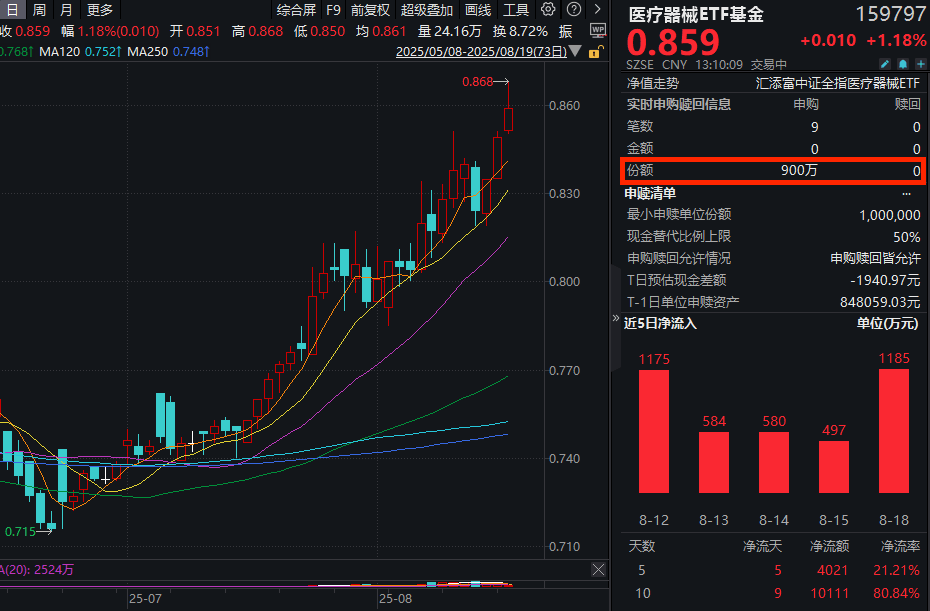Switch to the 周 weekly chart tab
Screen dimensions: 930x611
(37, 9)
